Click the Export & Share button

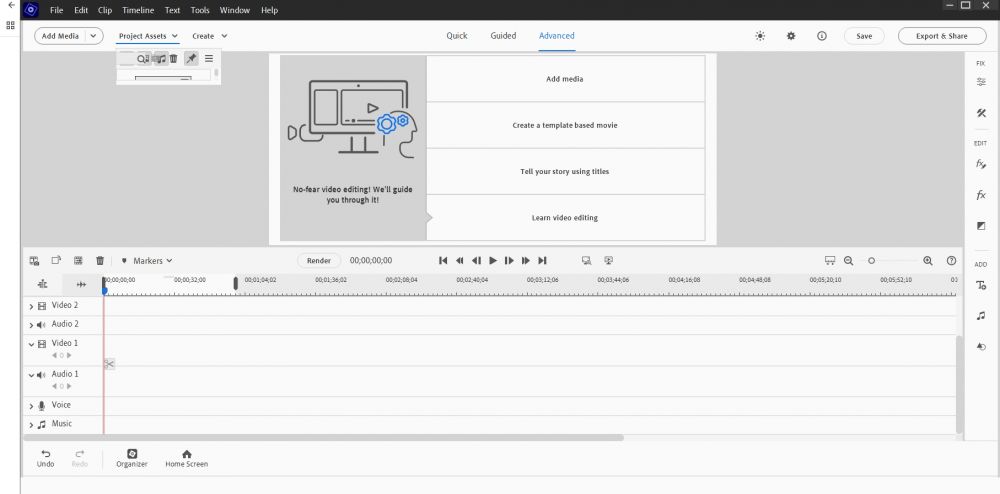[x=941, y=36]
